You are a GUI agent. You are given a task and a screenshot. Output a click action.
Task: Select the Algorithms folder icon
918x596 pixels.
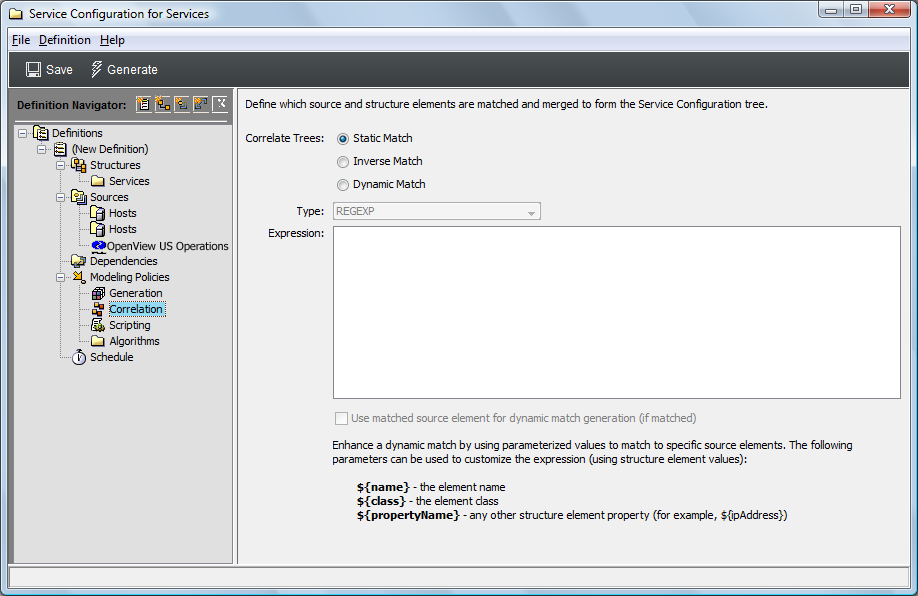tap(98, 341)
